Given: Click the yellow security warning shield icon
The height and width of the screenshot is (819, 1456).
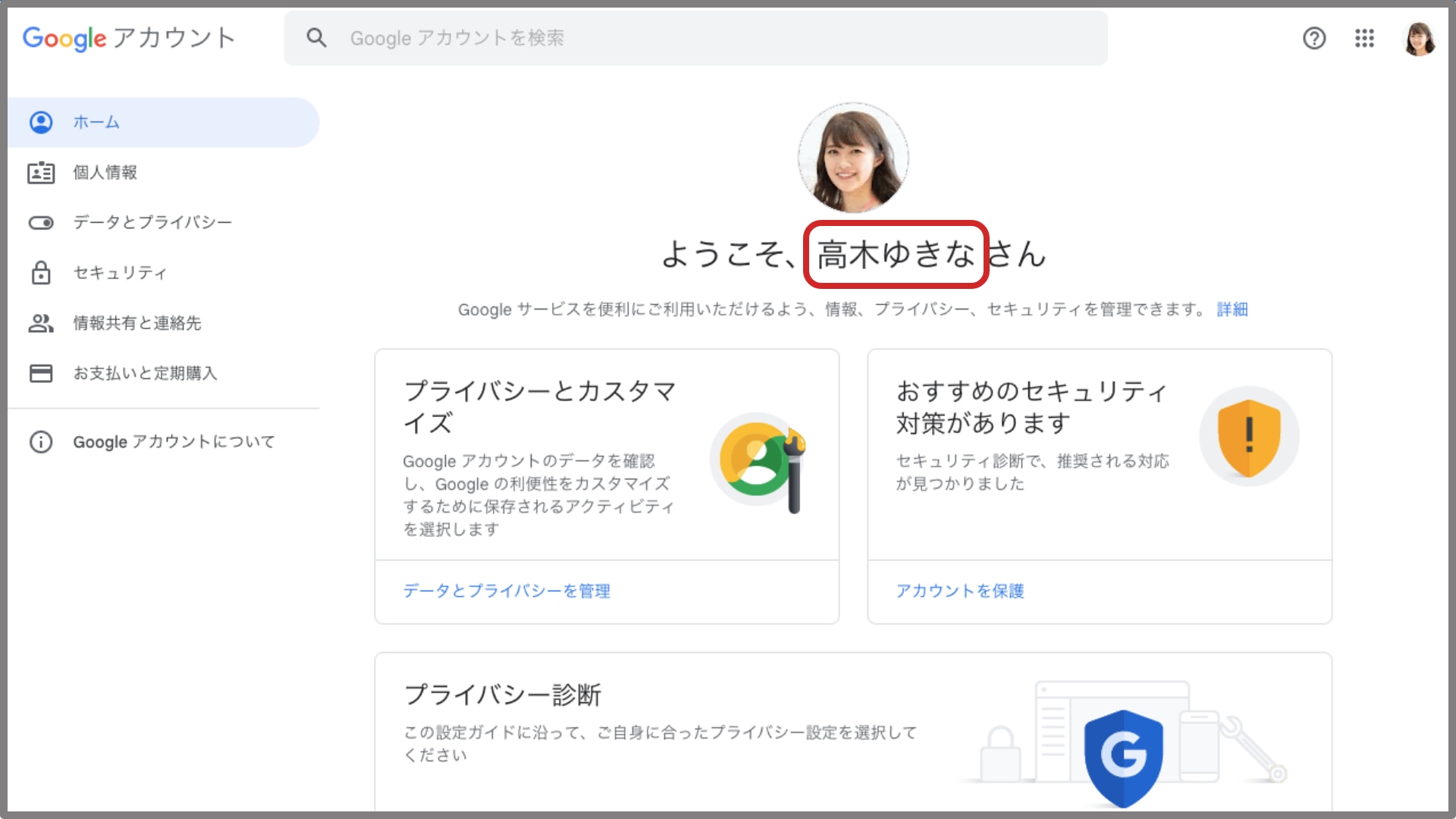Looking at the screenshot, I should (x=1249, y=438).
